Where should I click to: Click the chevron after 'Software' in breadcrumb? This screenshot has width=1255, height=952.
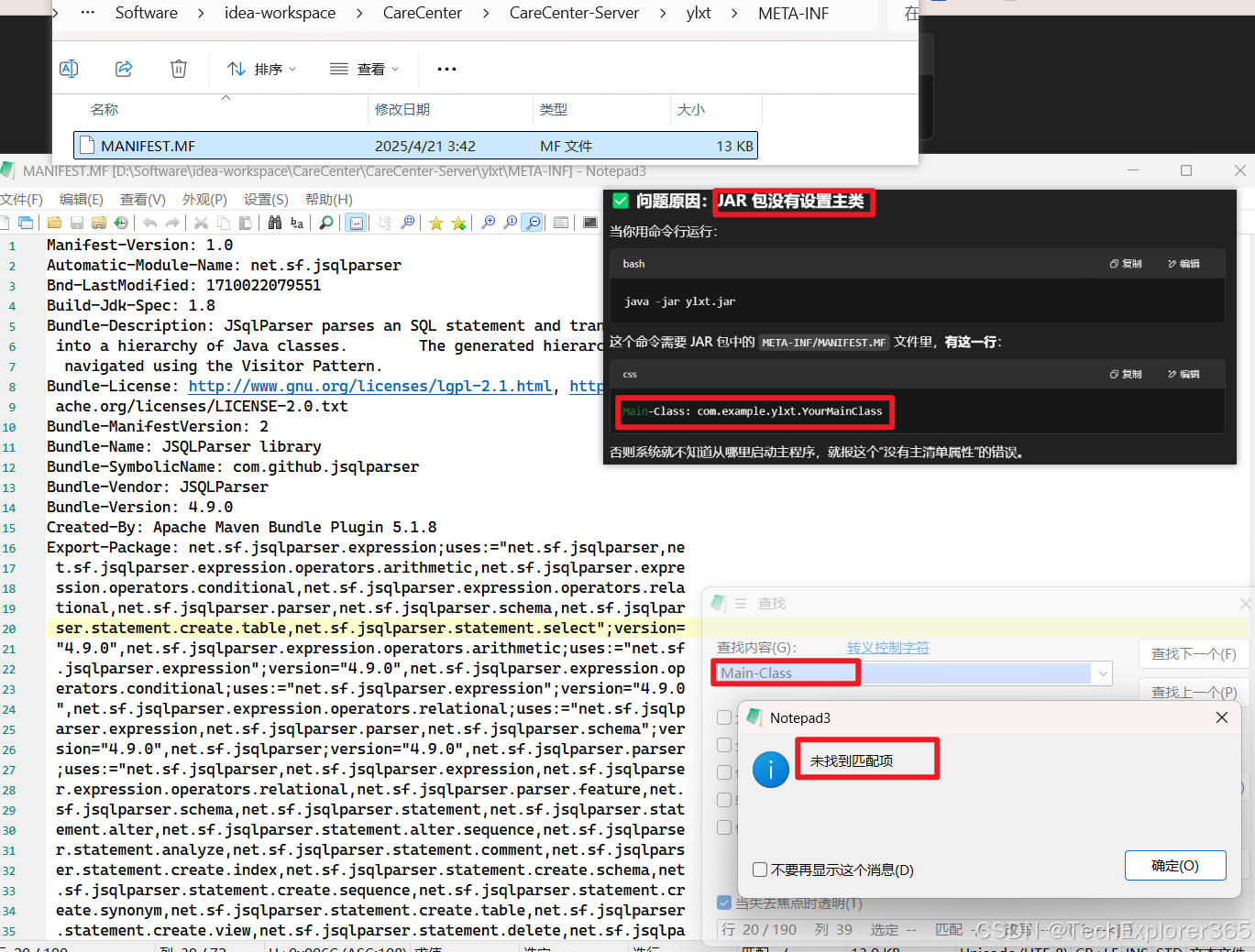200,13
